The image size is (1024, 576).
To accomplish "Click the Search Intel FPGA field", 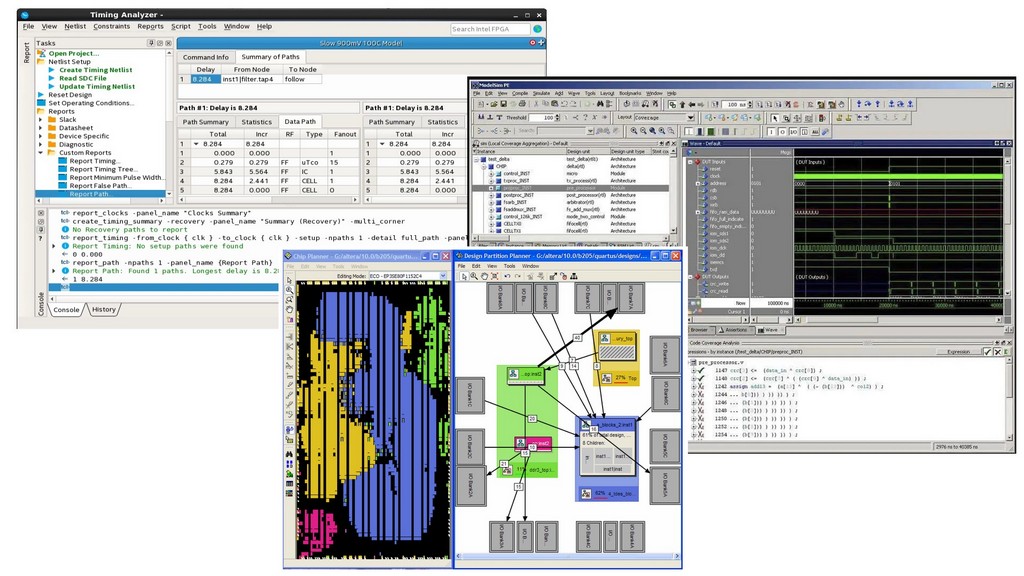I will (490, 29).
